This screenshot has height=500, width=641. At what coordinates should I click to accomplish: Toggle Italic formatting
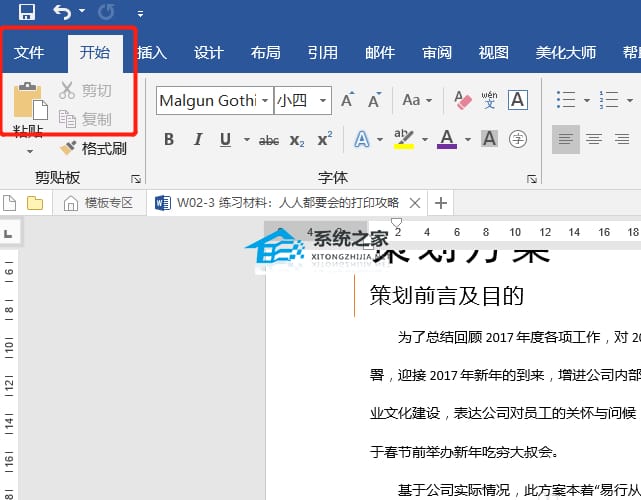tap(196, 140)
